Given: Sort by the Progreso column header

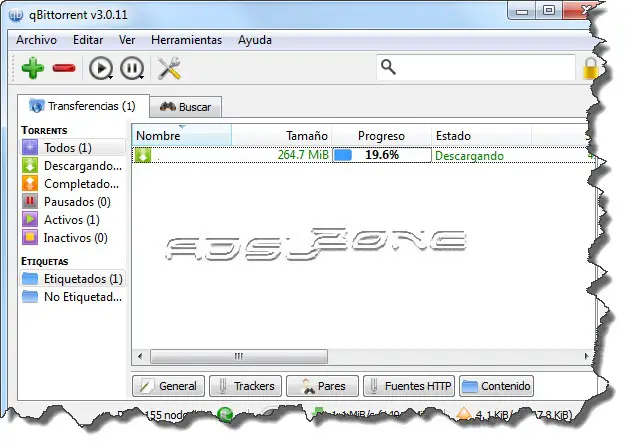Looking at the screenshot, I should (x=381, y=136).
